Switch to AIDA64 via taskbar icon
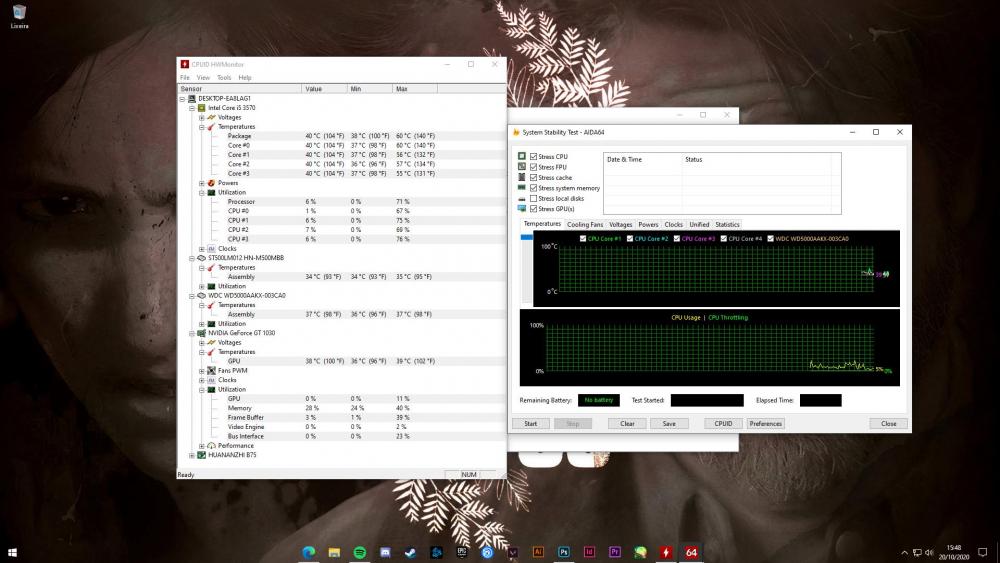The width and height of the screenshot is (1000, 563). click(x=691, y=552)
